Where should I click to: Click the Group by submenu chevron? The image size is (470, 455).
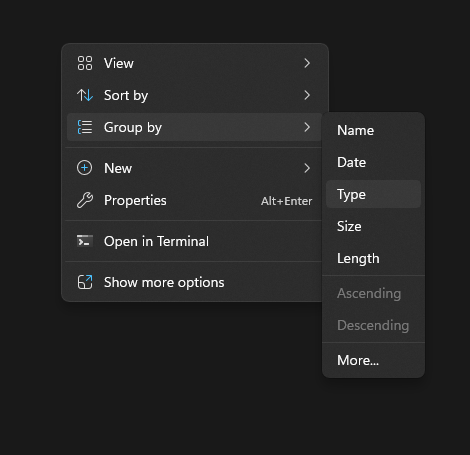(x=307, y=127)
